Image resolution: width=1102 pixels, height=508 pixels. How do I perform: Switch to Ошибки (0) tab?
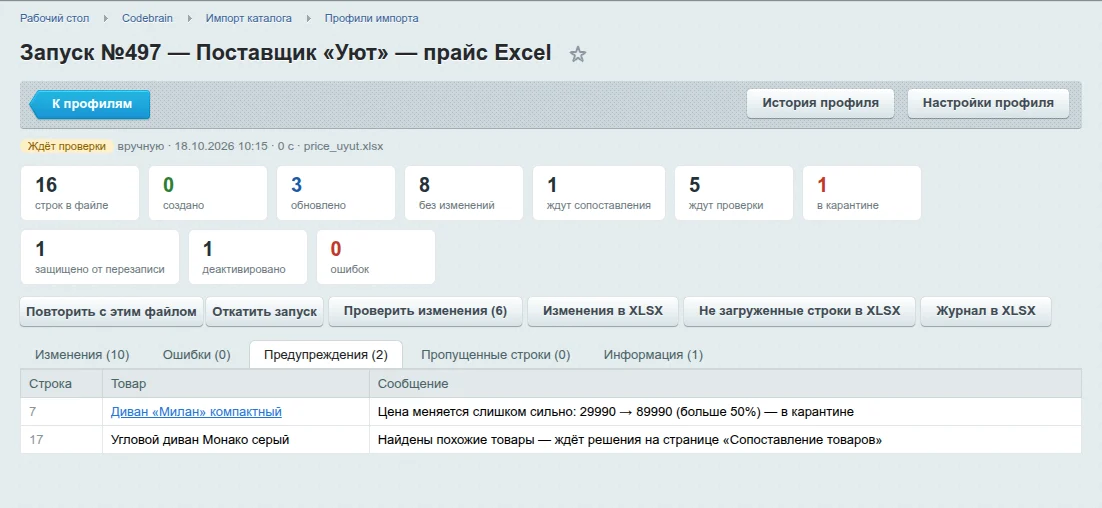pyautogui.click(x=197, y=355)
